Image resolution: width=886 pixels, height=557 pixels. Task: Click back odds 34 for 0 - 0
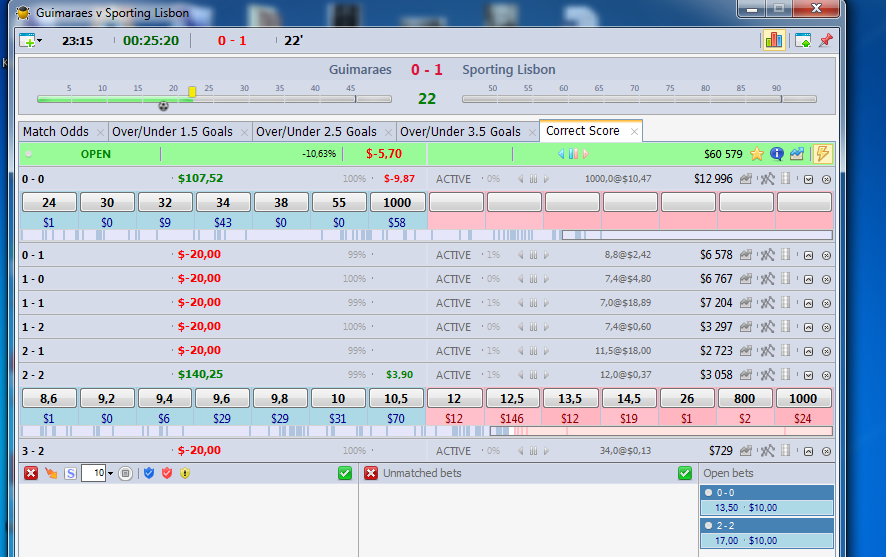click(223, 202)
